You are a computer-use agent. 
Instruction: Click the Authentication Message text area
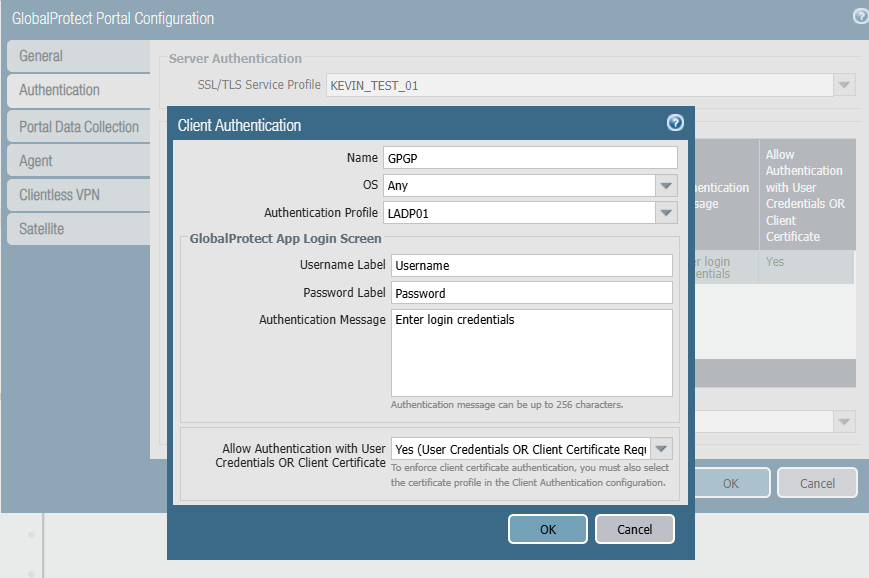point(531,353)
